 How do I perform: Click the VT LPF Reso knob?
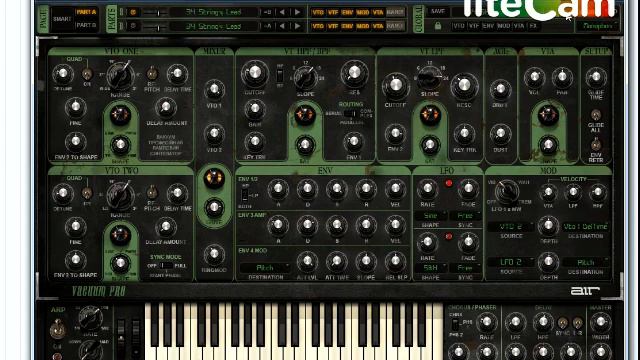[x=464, y=86]
